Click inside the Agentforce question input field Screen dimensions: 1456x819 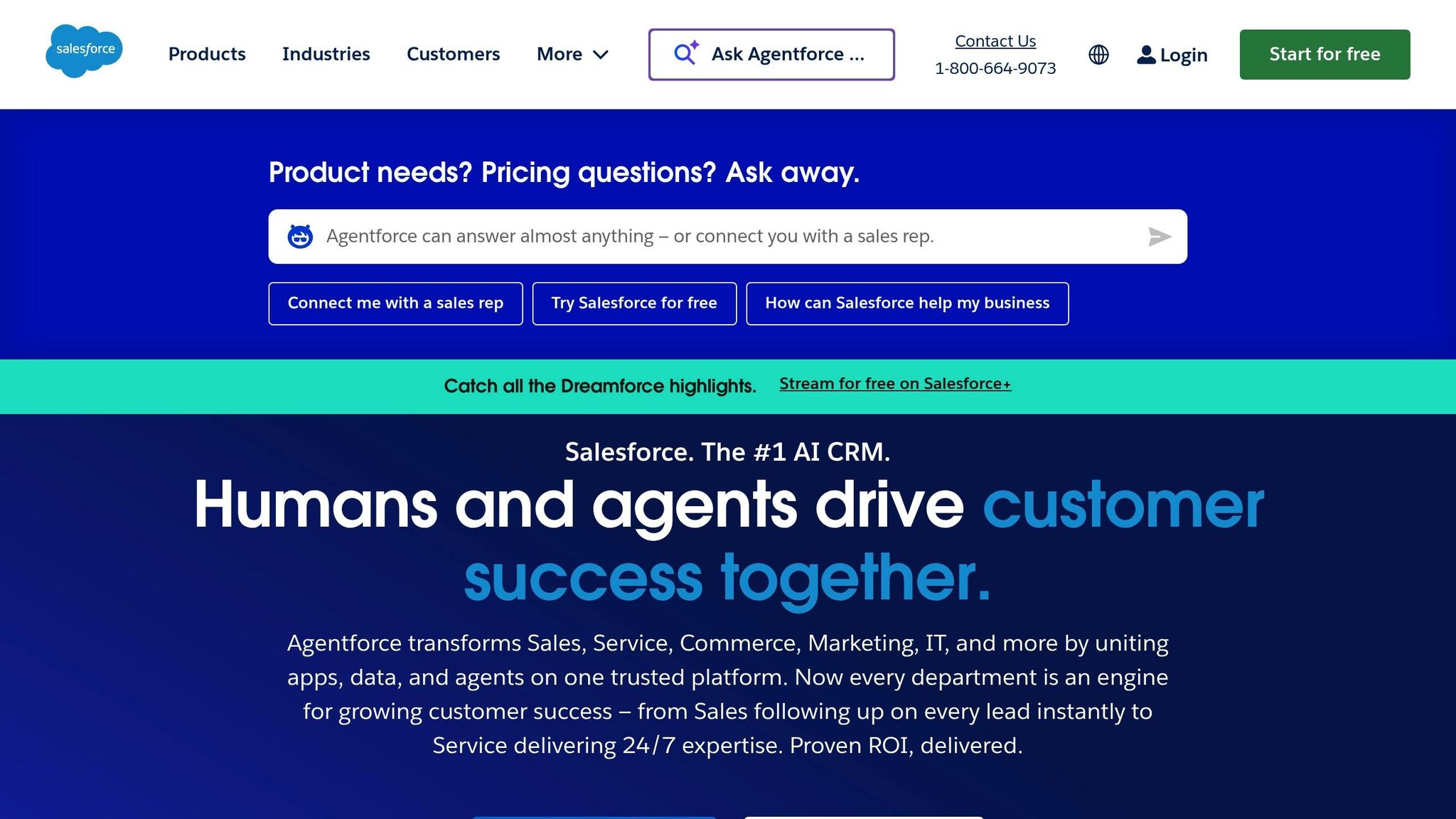point(711,235)
